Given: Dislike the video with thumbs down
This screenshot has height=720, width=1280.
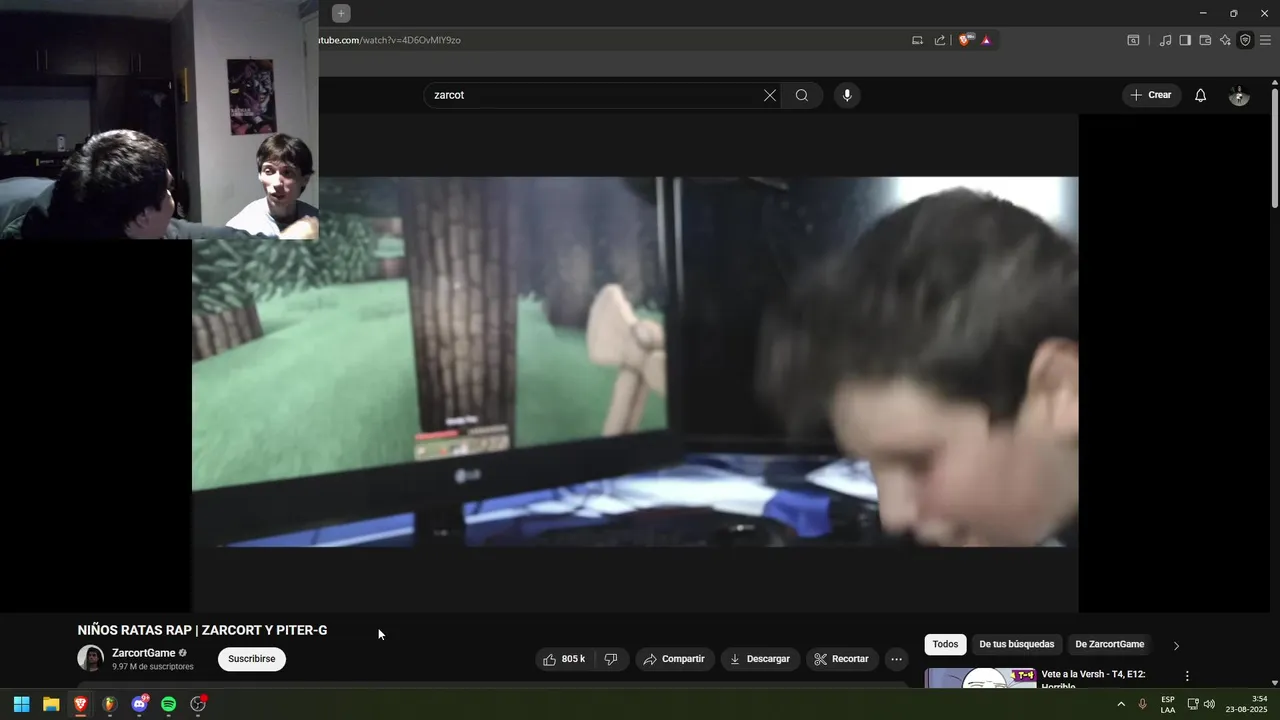Looking at the screenshot, I should tap(611, 659).
